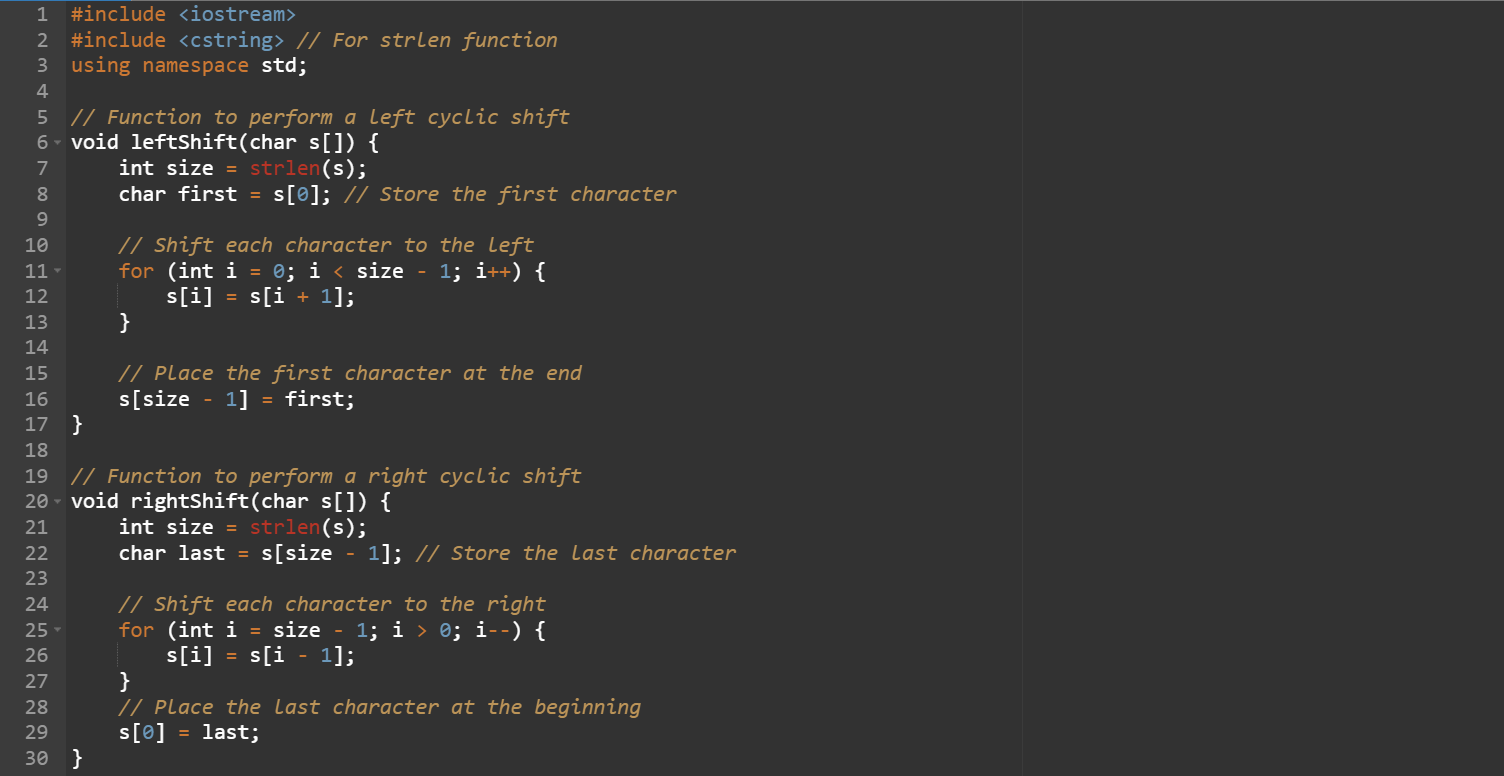Collapse the for loop at line 11
The image size is (1504, 776).
[x=58, y=271]
